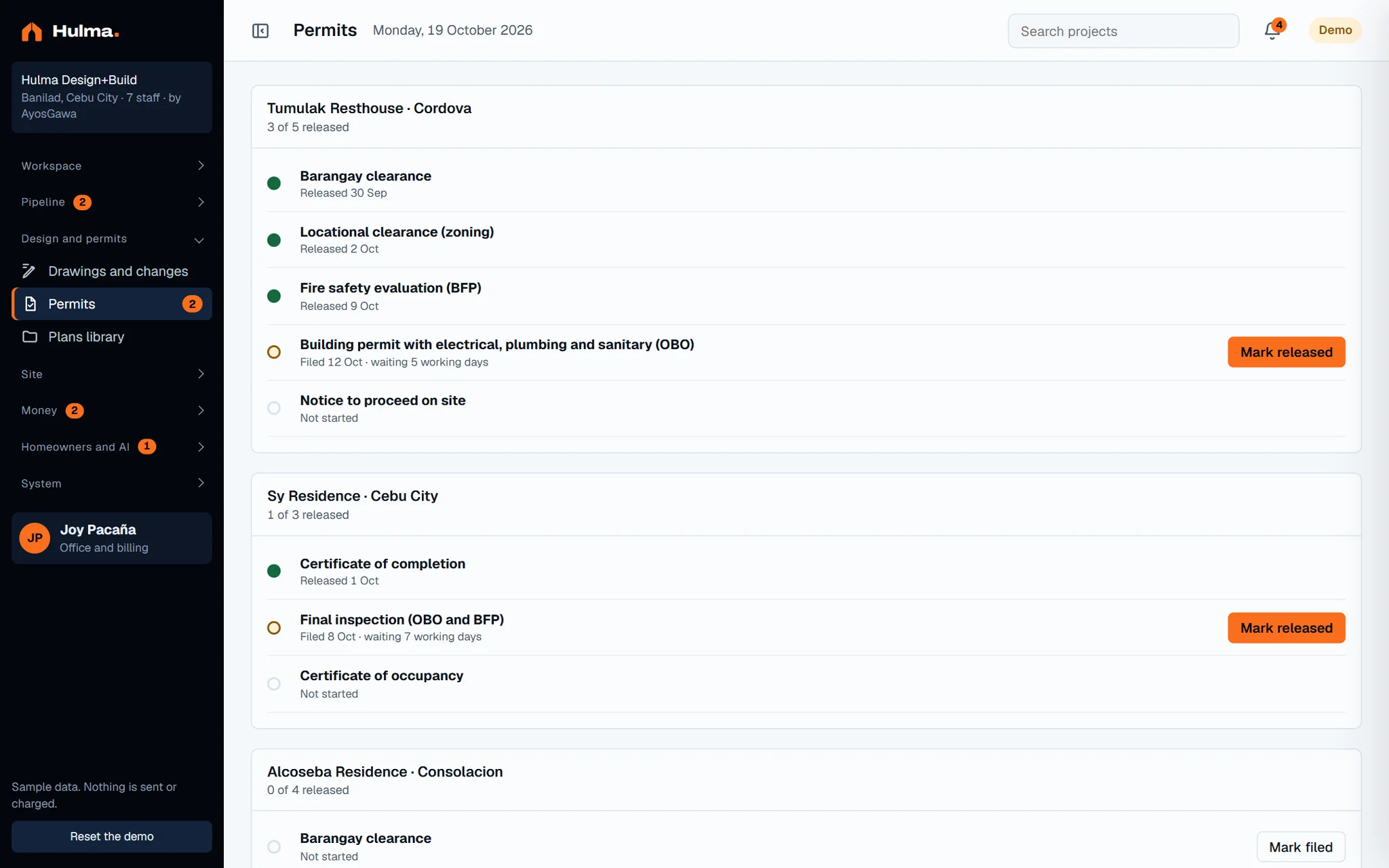
Task: Mark Final inspection (OBO and BFP) released
Action: coord(1286,628)
